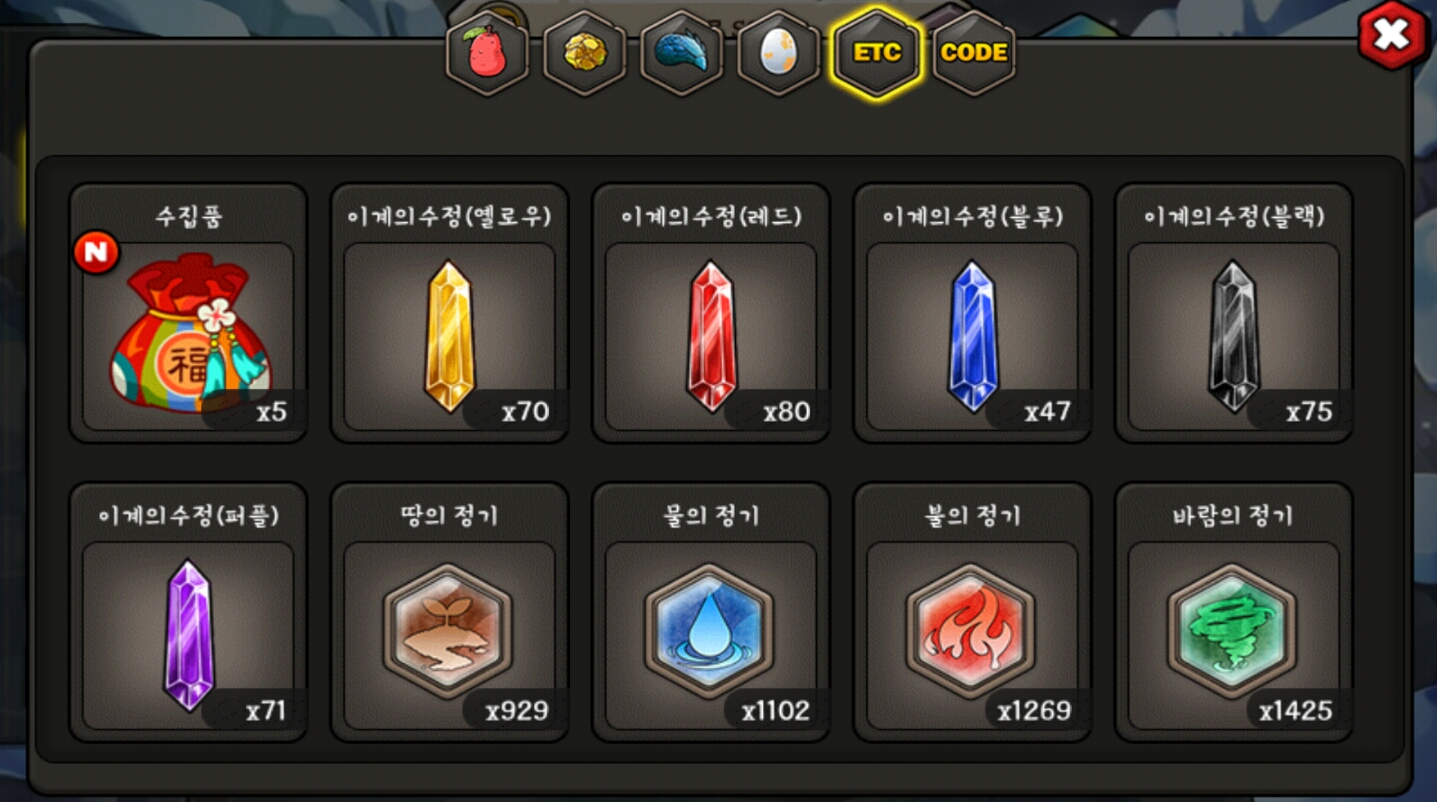Image resolution: width=1437 pixels, height=802 pixels.
Task: Choose the fire essence flame icon
Action: (x=973, y=630)
